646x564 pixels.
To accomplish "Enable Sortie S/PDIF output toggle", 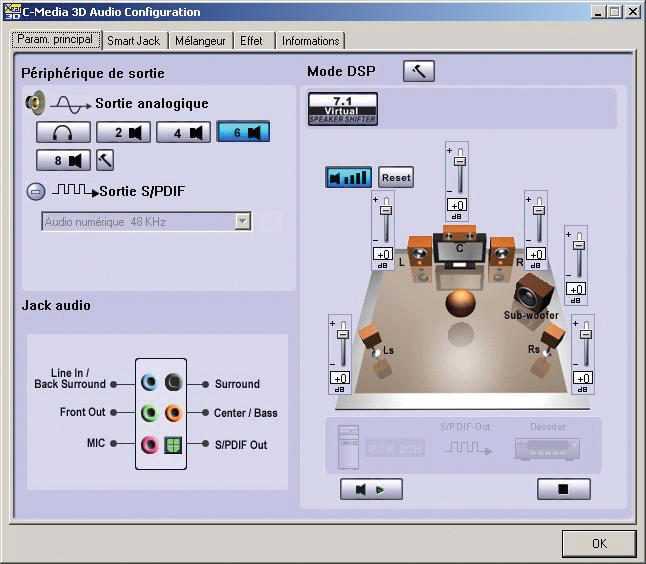I will coord(36,192).
